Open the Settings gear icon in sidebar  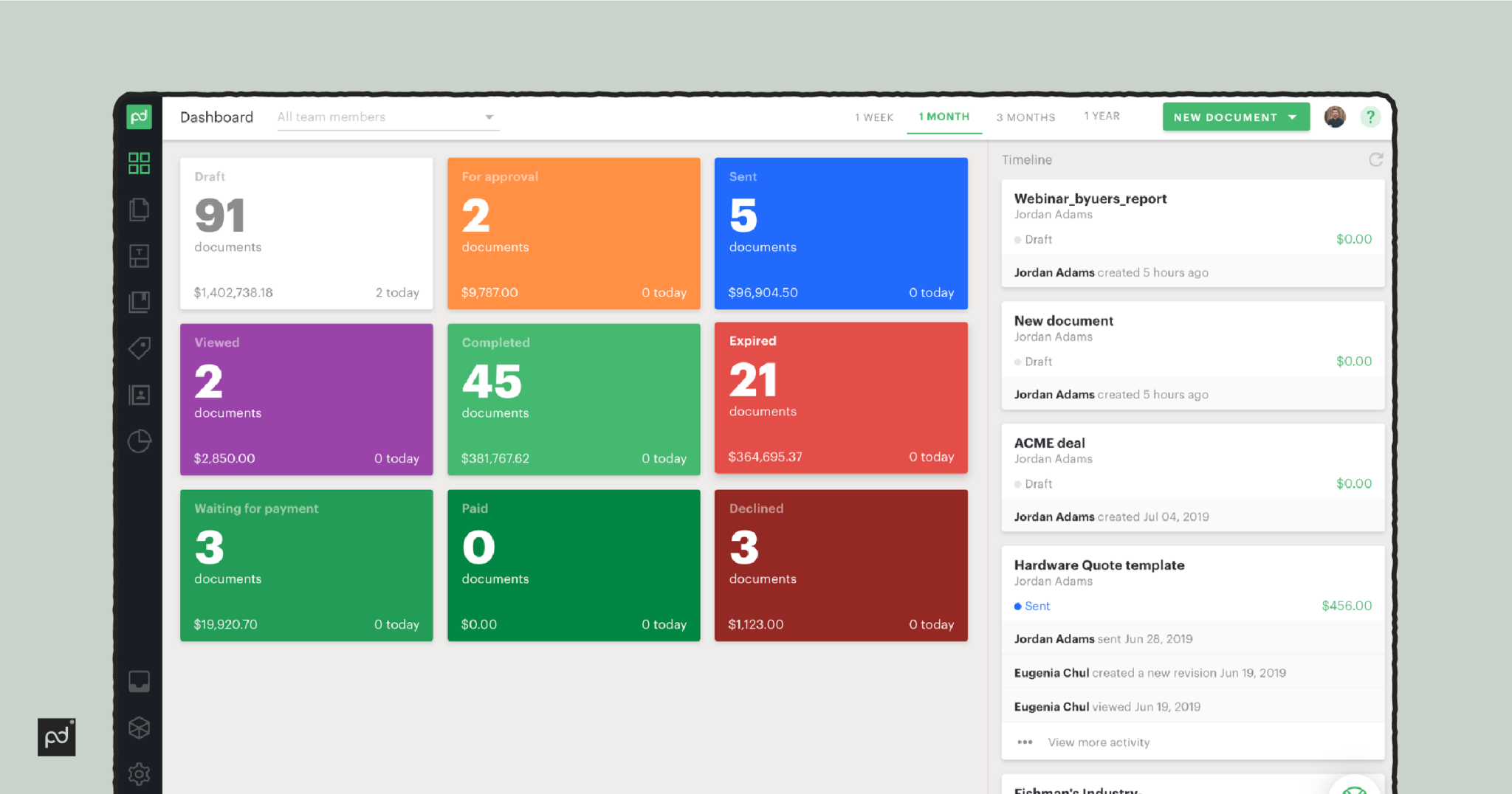click(139, 773)
